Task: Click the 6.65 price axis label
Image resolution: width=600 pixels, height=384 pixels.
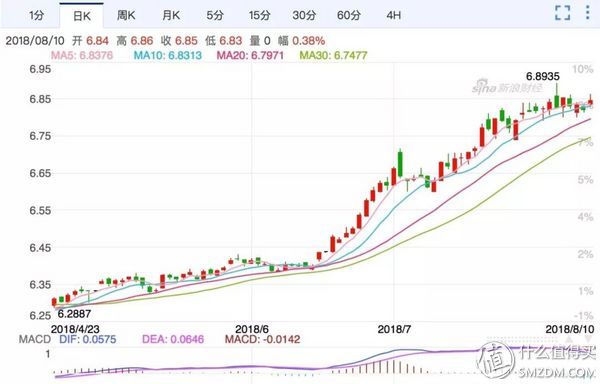Action: coord(40,173)
